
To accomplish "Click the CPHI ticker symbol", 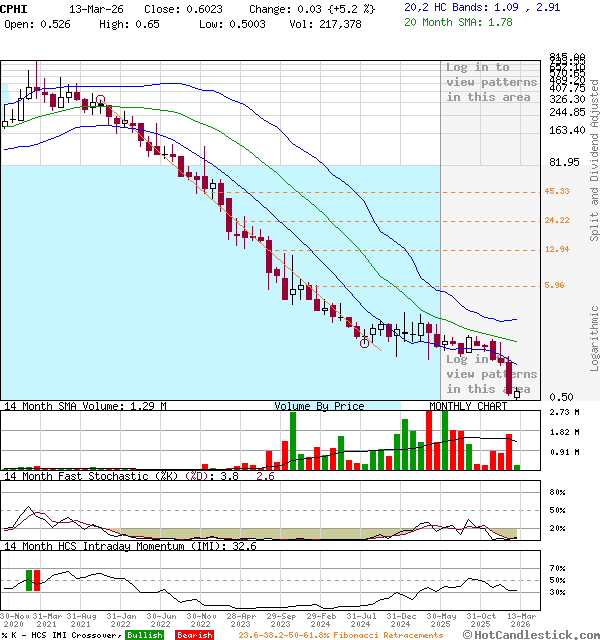I will [16, 8].
